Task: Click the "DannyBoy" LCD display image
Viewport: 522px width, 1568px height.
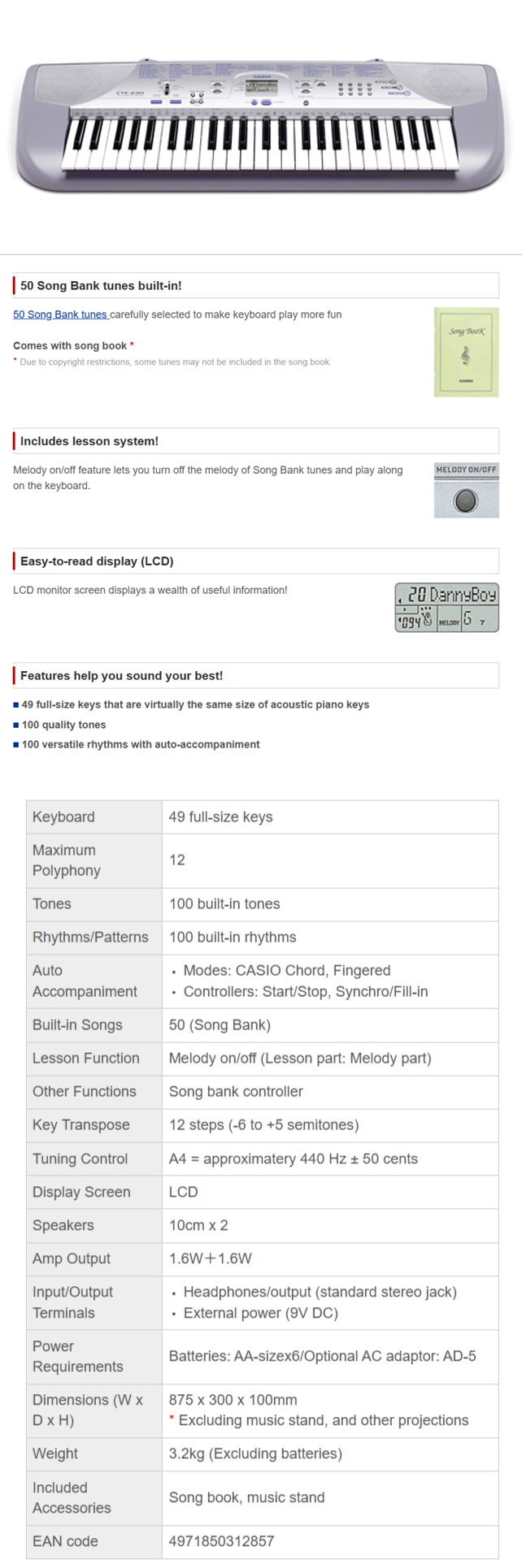Action: click(446, 607)
